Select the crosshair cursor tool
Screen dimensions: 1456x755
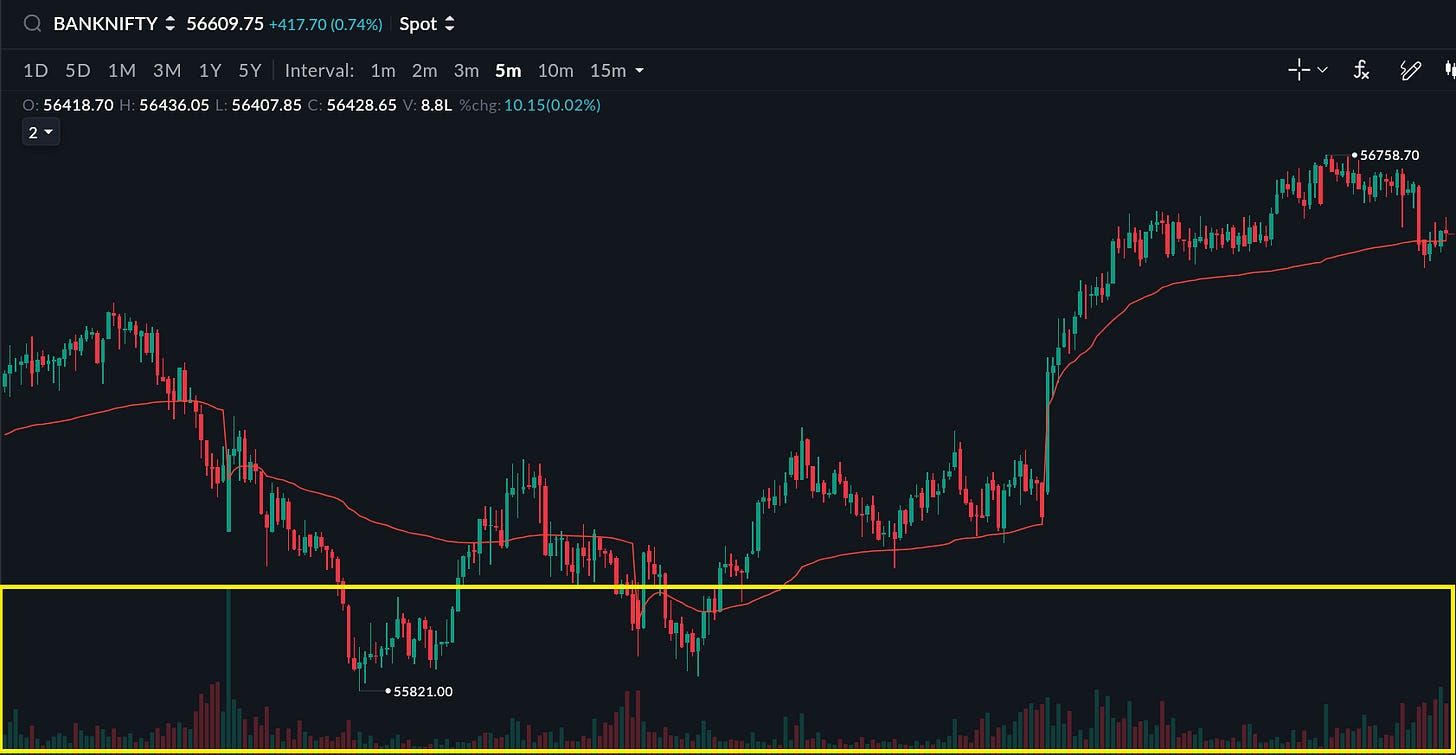coord(1298,70)
